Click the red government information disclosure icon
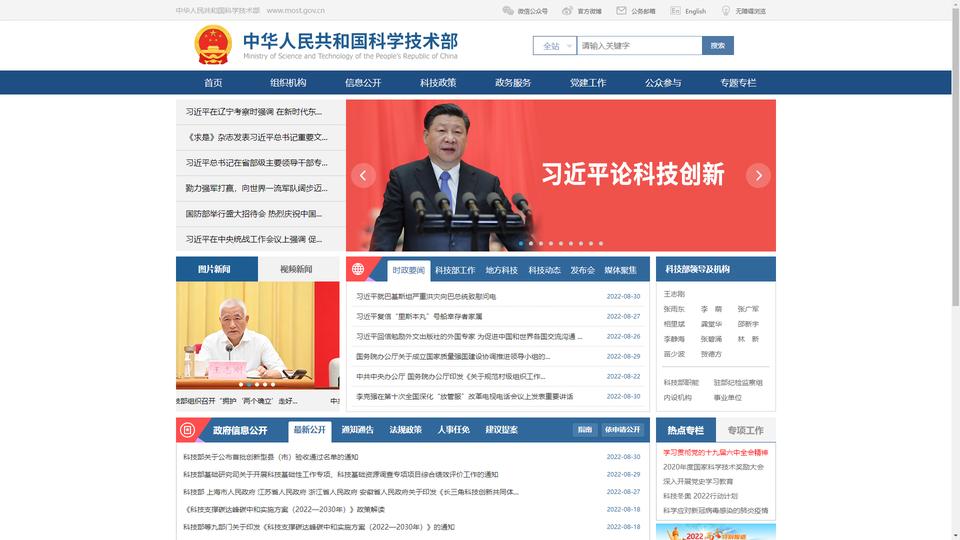This screenshot has height=540, width=960. [187, 430]
